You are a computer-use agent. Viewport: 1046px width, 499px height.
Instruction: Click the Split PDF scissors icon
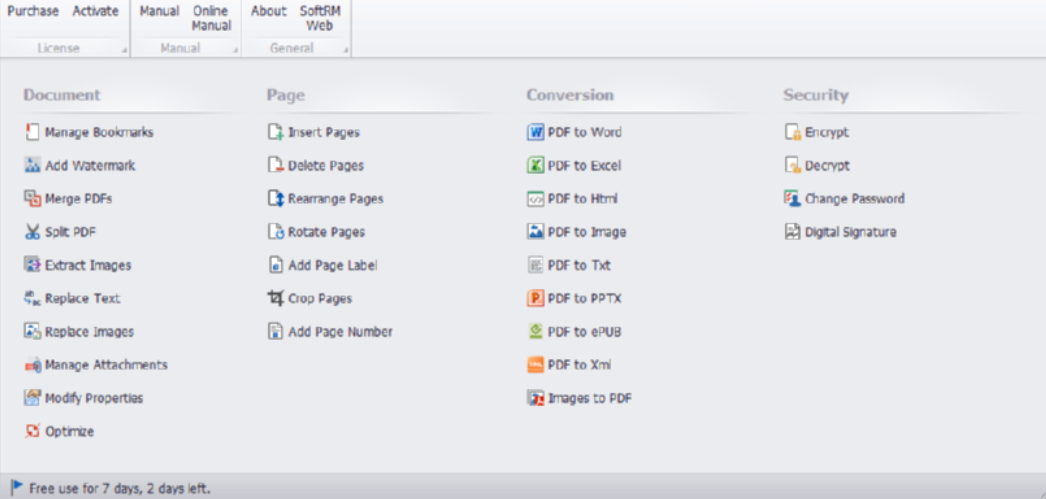pyautogui.click(x=32, y=232)
